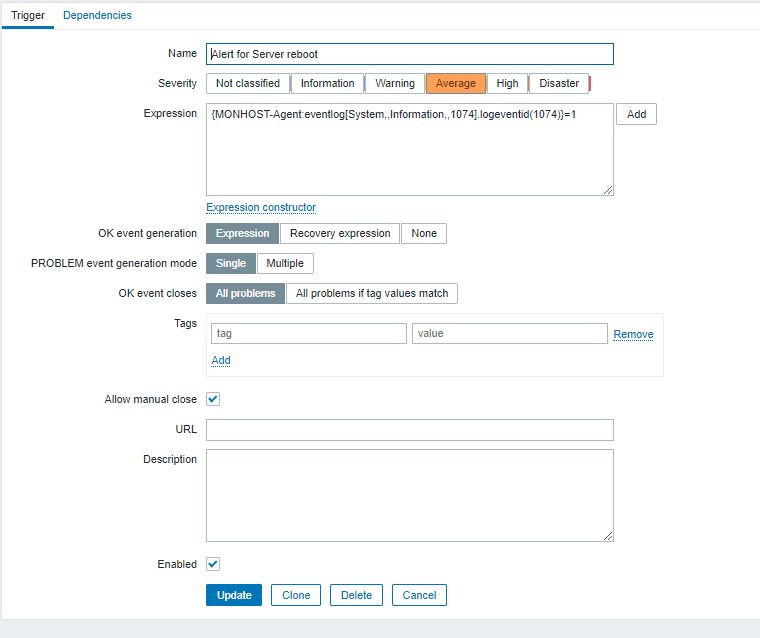Choose All problems if tag values match

[372, 293]
